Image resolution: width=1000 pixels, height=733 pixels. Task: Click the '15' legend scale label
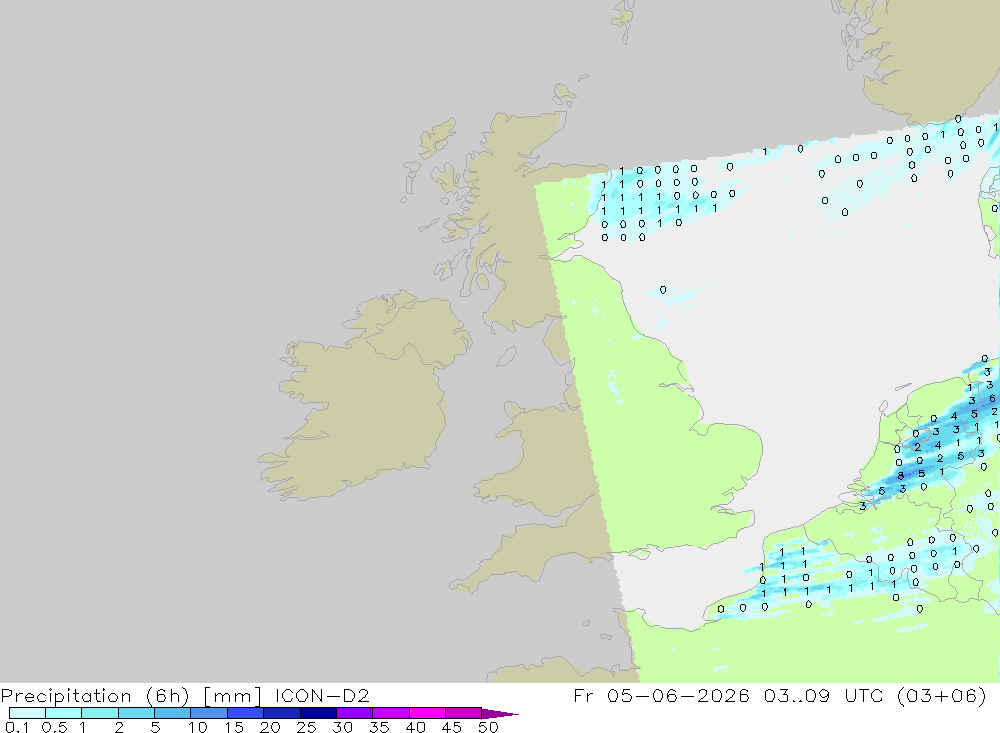pyautogui.click(x=234, y=727)
